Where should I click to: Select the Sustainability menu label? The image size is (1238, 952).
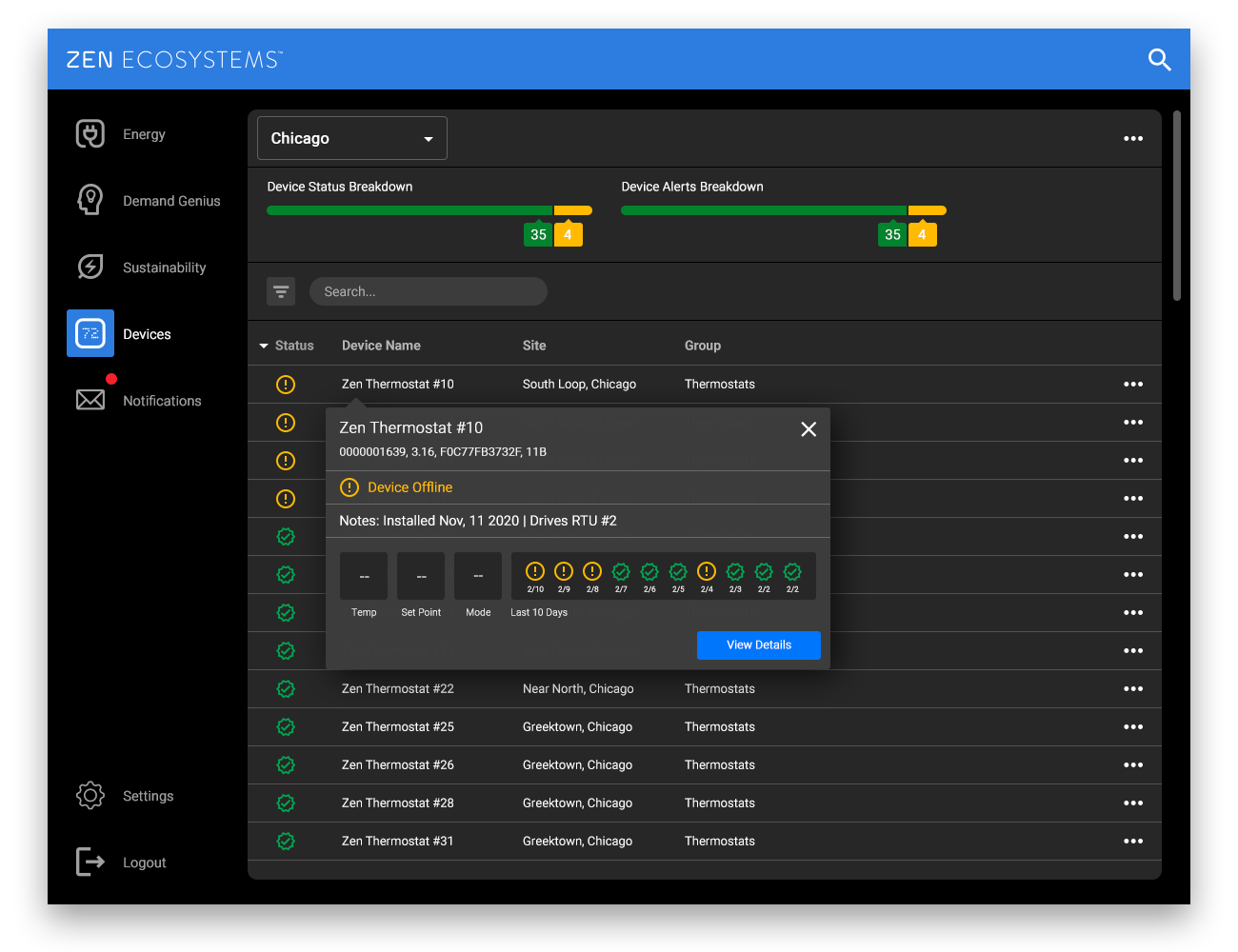(164, 268)
